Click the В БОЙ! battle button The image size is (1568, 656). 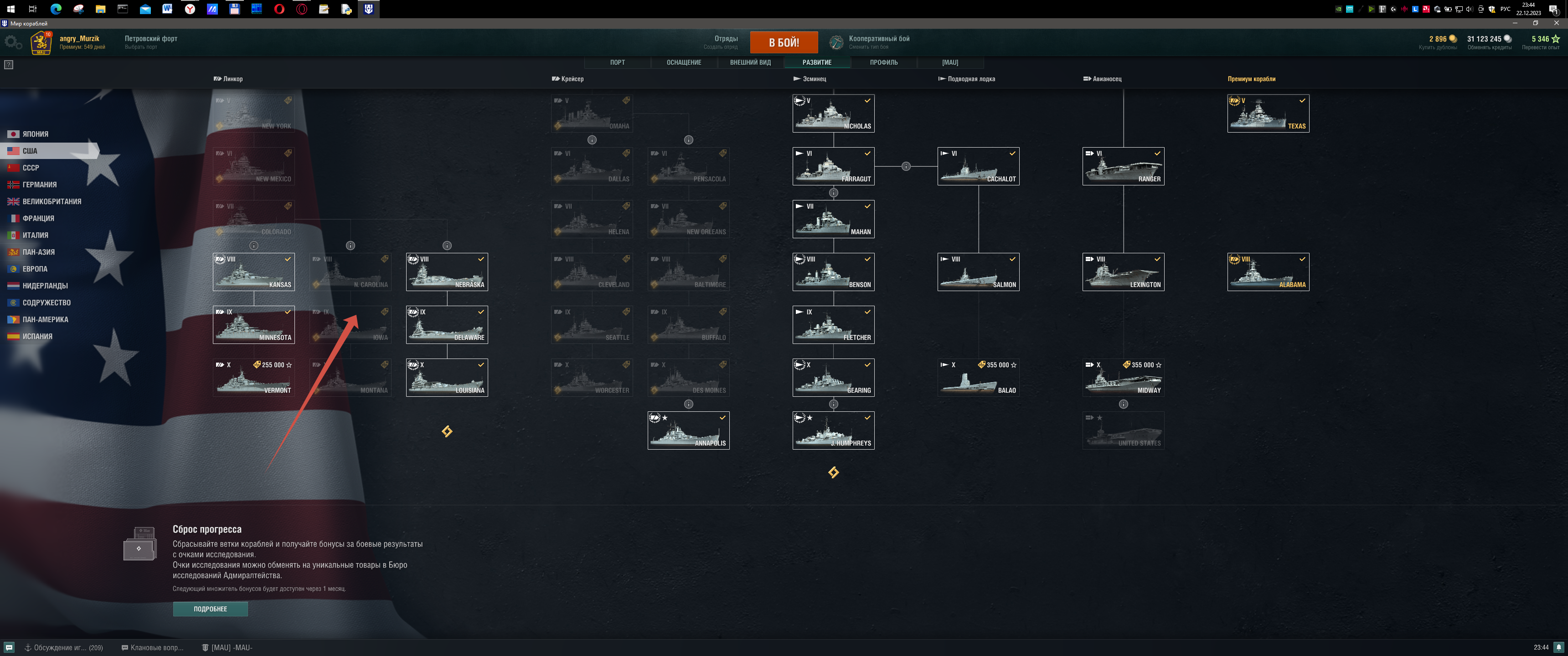tap(784, 43)
